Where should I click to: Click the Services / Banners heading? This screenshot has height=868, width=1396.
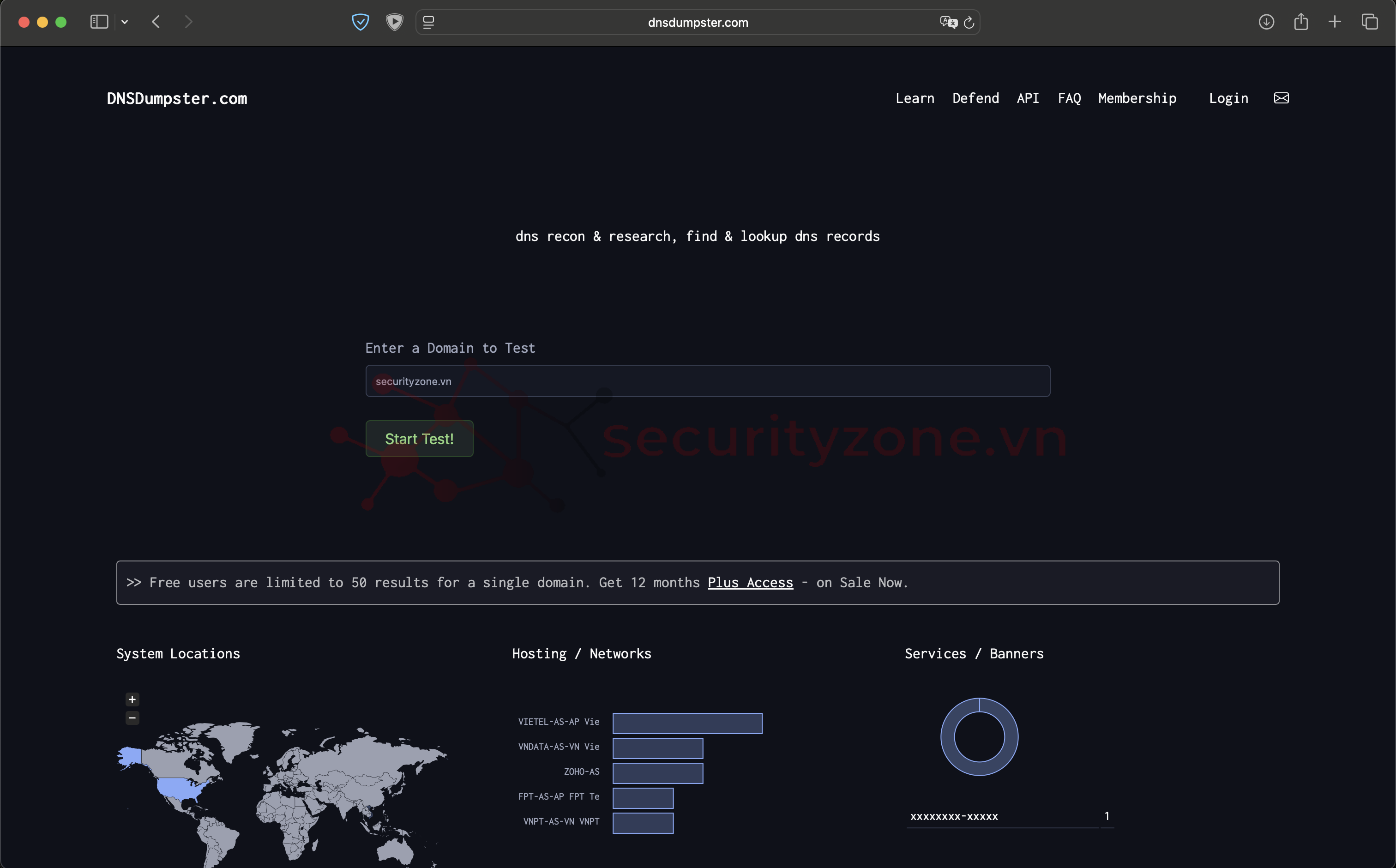coord(974,654)
